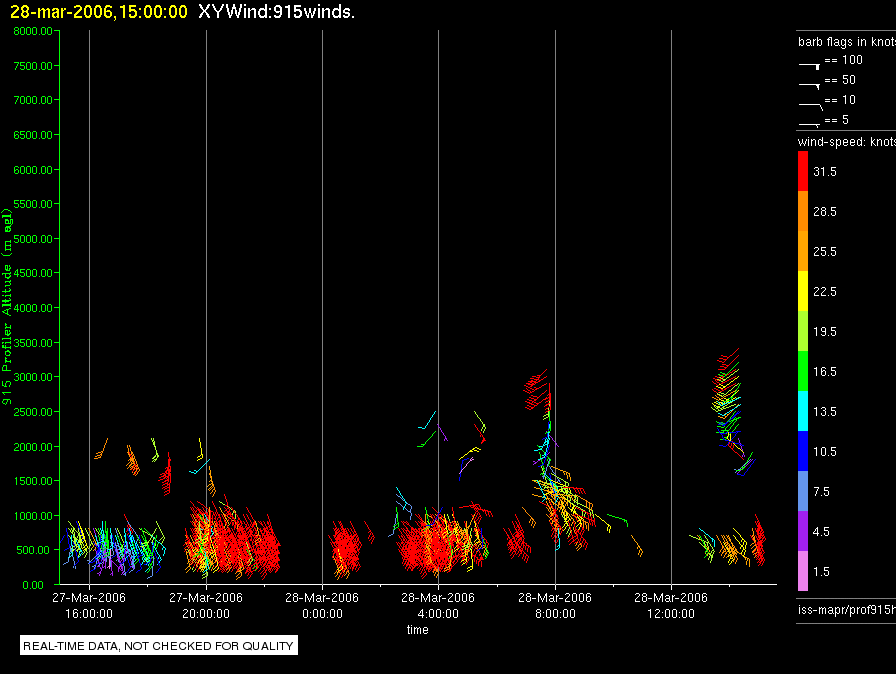
Task: Click the 27-Mar-2006 16:00:00 time label
Action: pos(89,605)
